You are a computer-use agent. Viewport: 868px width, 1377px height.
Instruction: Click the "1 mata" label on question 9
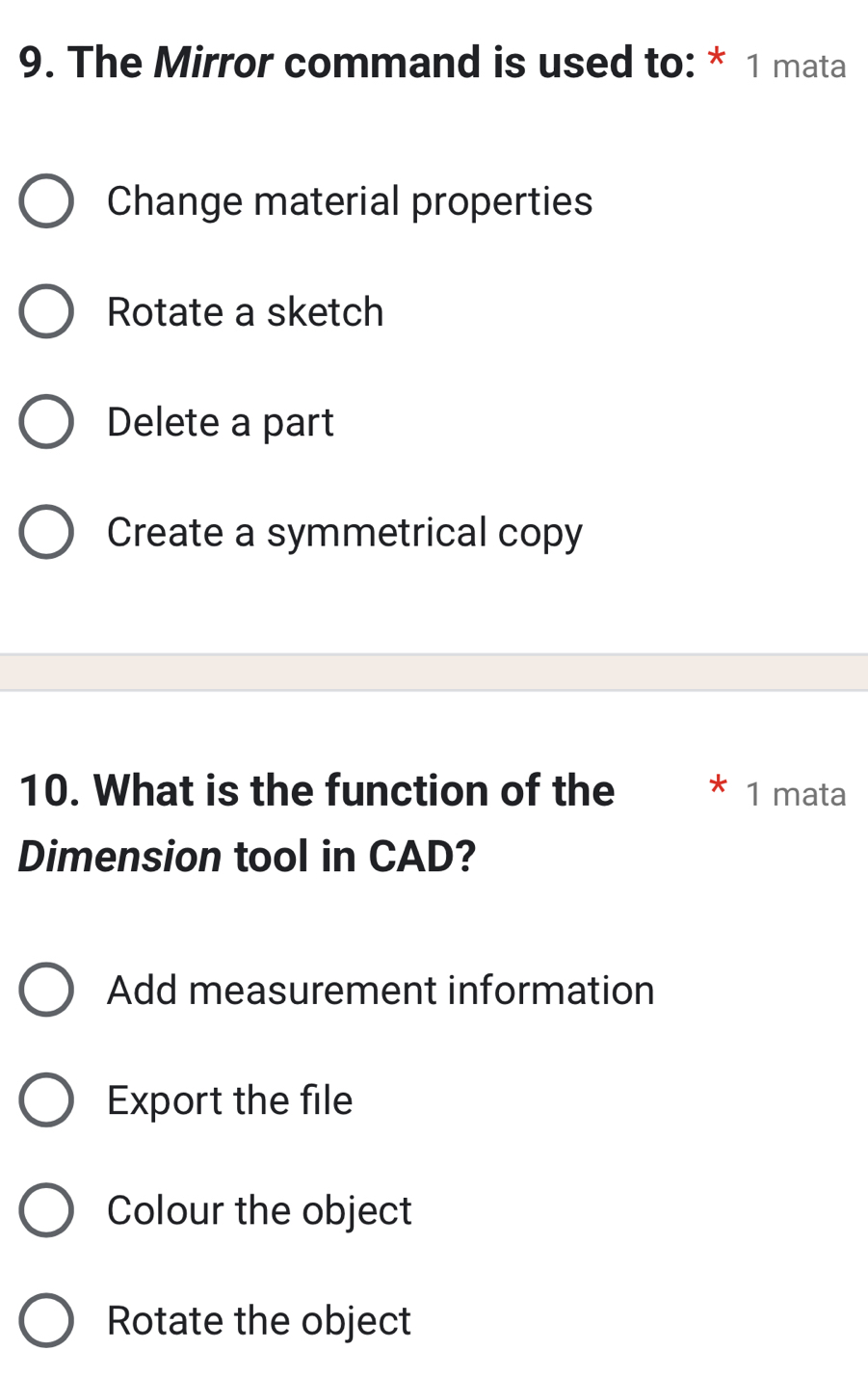pos(796,66)
